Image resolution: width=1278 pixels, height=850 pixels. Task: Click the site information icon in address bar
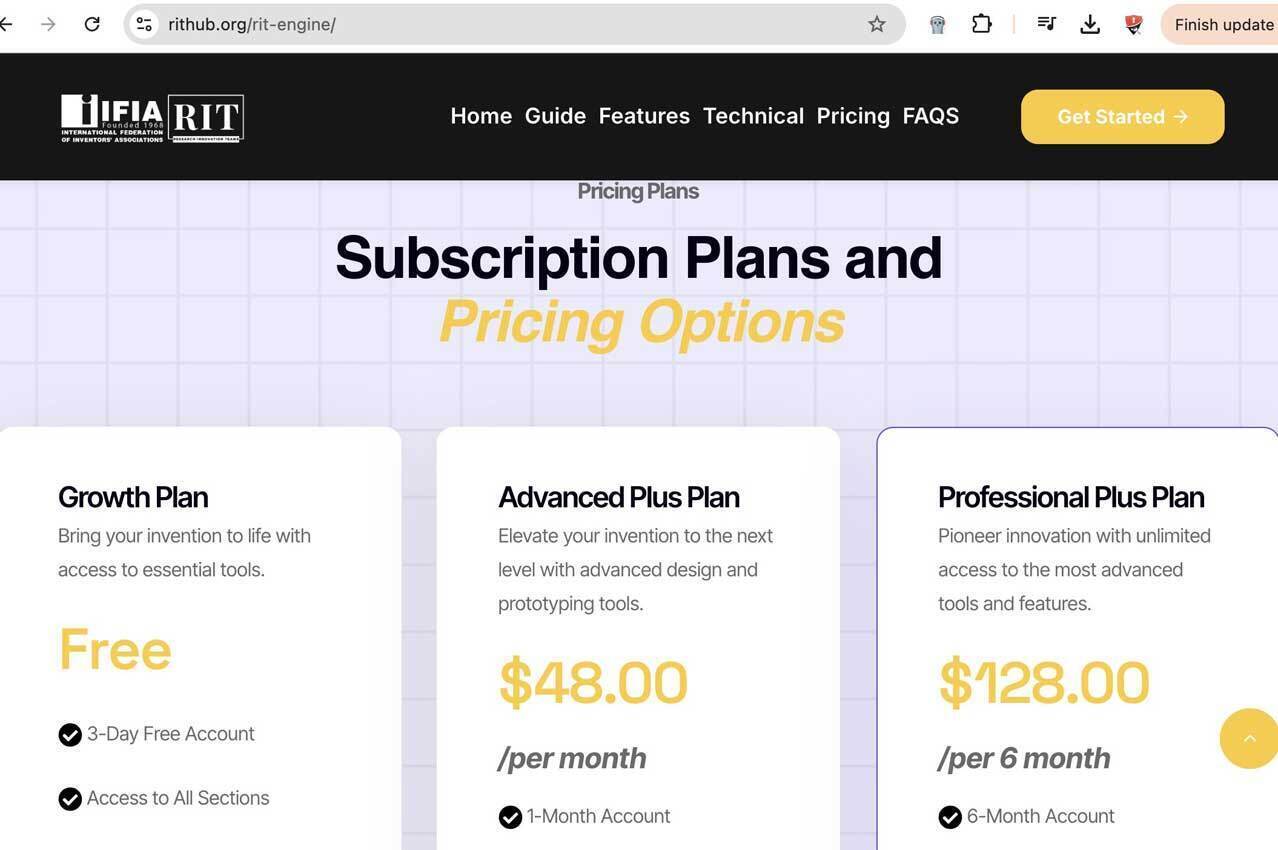point(144,24)
